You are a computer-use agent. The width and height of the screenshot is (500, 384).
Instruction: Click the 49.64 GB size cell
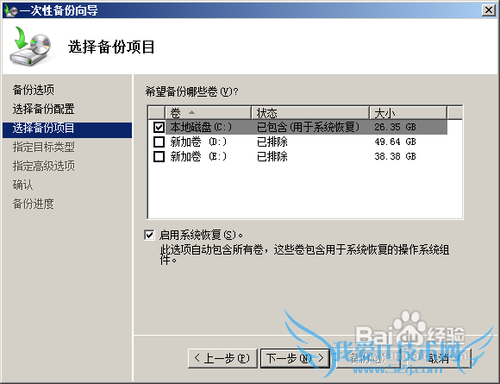point(395,142)
